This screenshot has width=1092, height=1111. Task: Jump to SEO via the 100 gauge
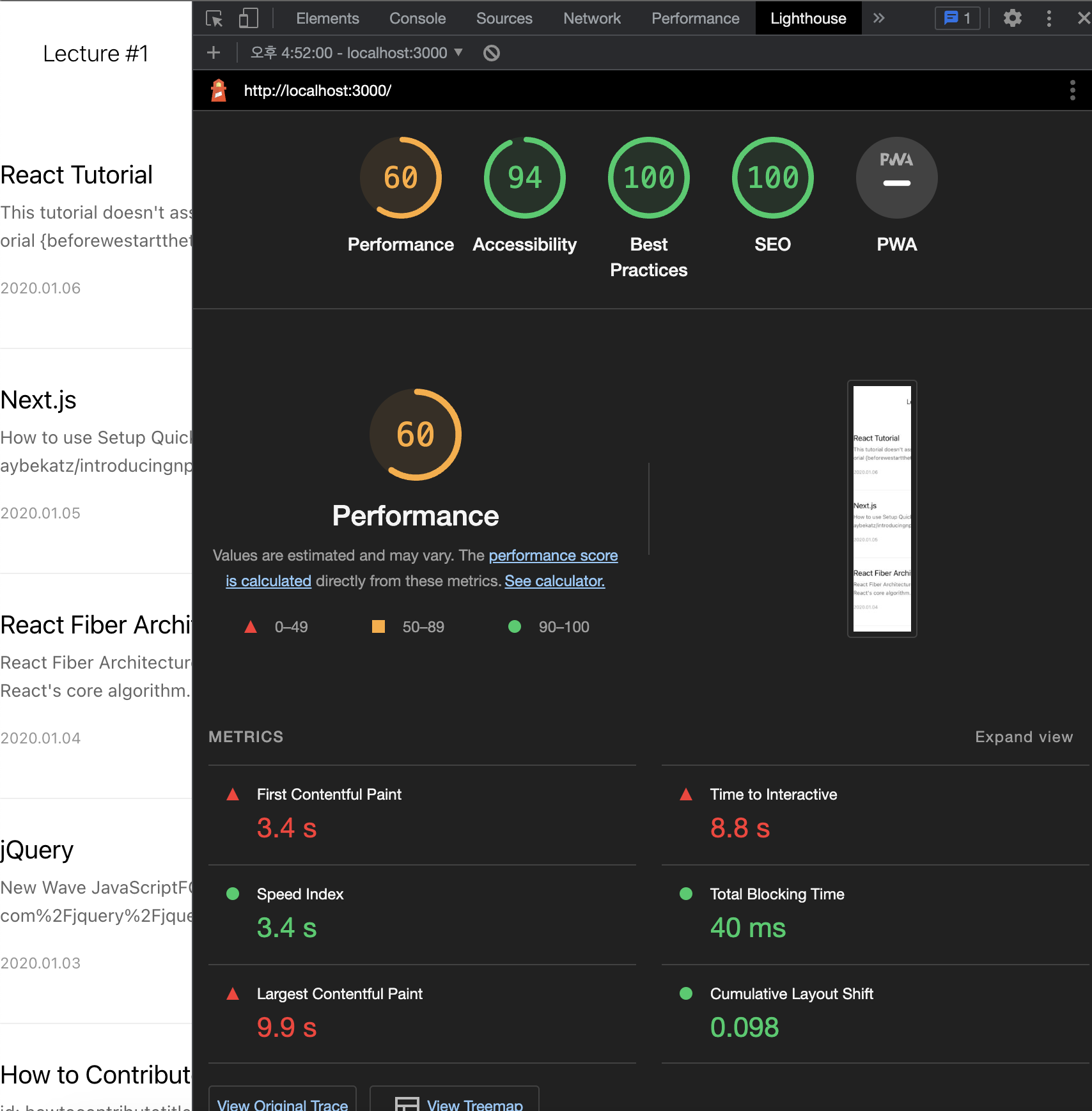pos(773,178)
